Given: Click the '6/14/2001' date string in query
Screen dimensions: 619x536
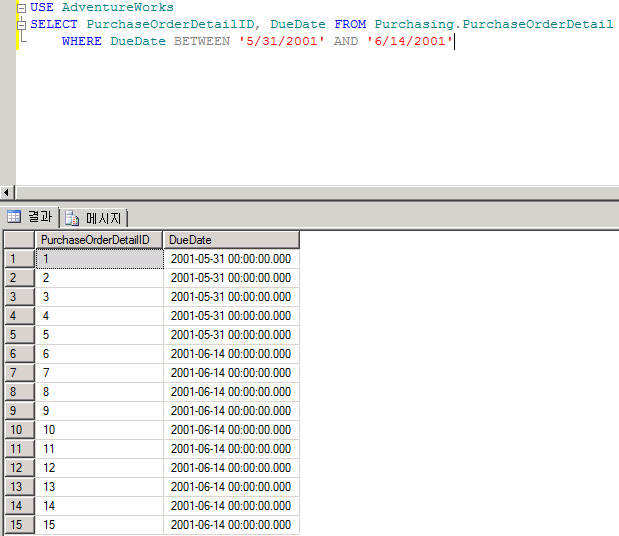Looking at the screenshot, I should (410, 41).
